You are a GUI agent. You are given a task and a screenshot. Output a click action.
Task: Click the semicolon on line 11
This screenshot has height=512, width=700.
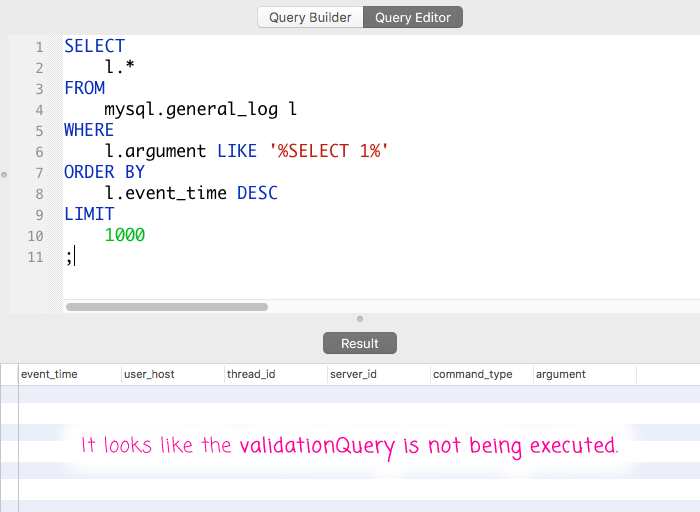(69, 258)
